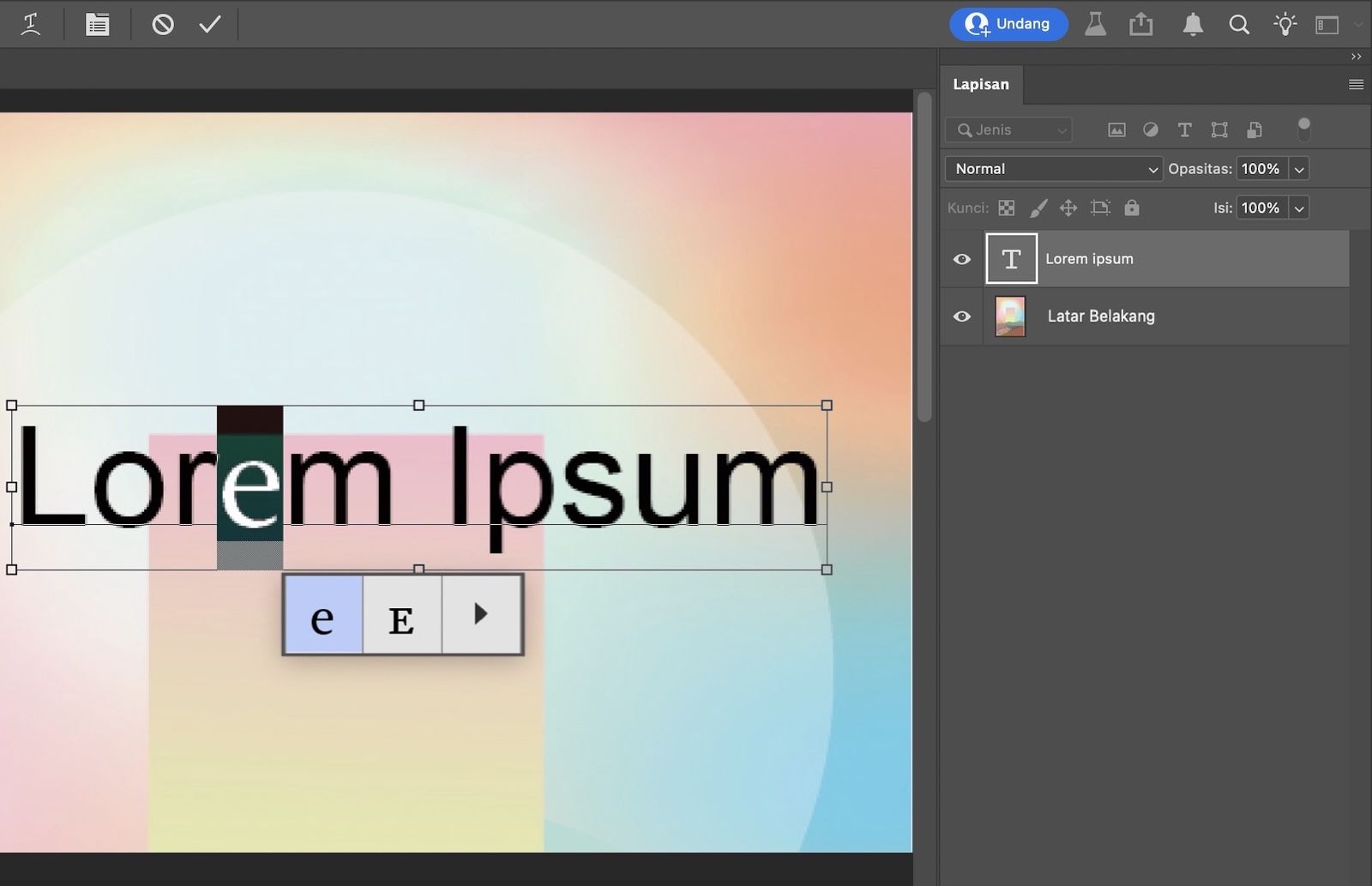The width and height of the screenshot is (1372, 886).
Task: Expand the Isi fill dropdown
Action: 1299,208
